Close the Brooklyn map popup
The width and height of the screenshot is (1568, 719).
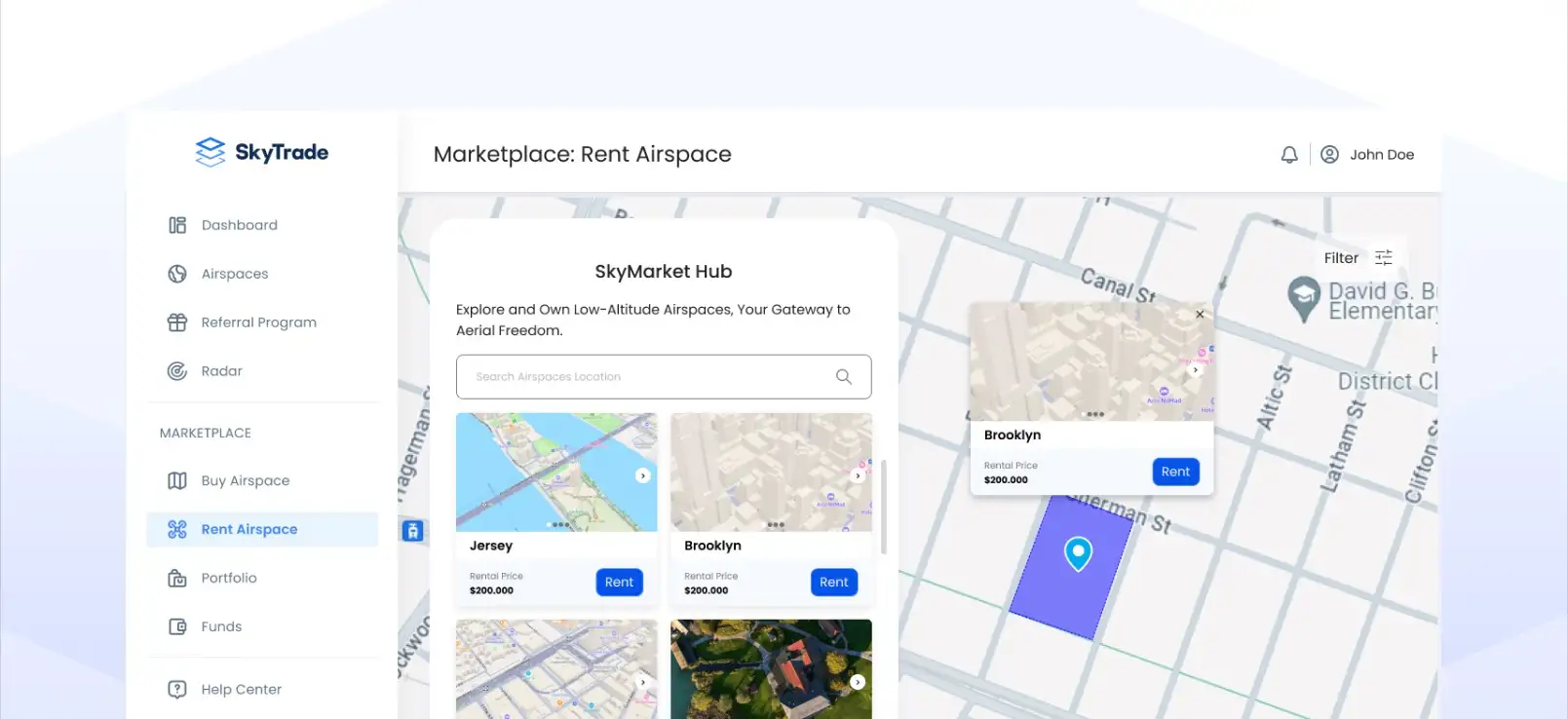click(1200, 314)
